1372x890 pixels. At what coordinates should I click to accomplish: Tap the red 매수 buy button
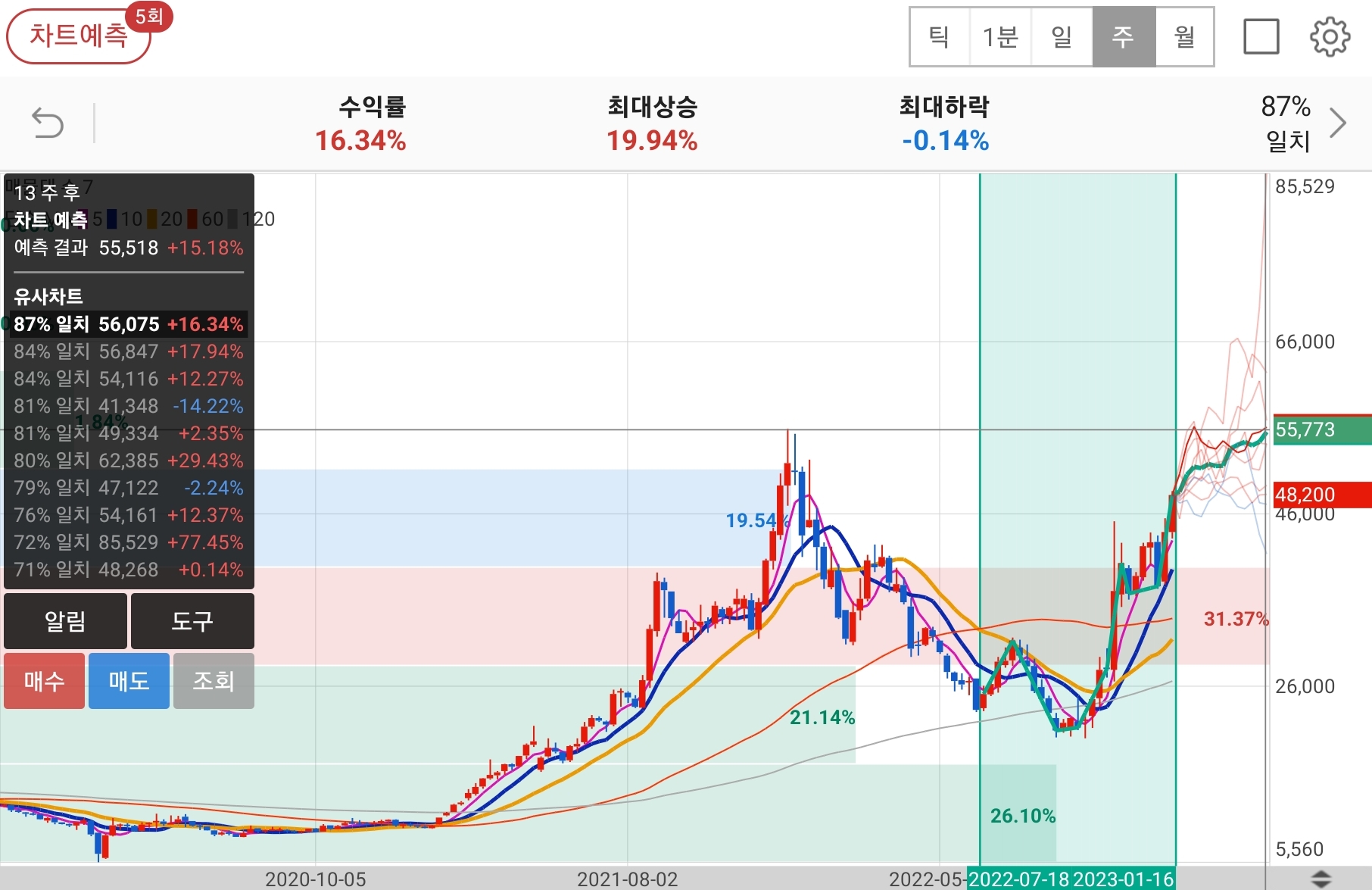point(44,681)
